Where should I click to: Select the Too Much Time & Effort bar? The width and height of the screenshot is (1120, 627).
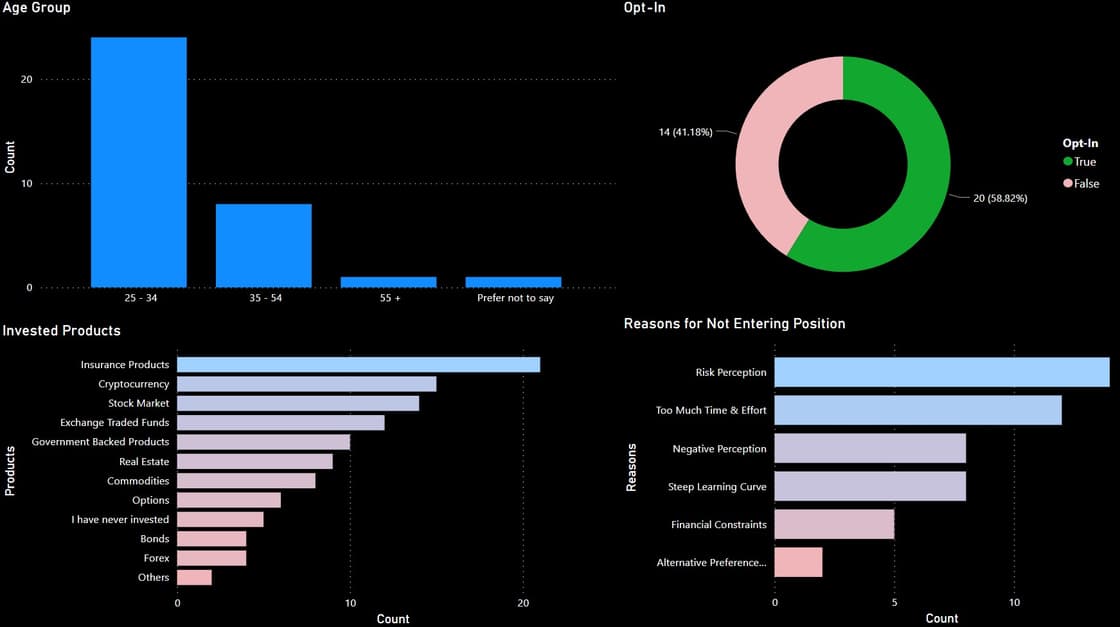coord(919,411)
